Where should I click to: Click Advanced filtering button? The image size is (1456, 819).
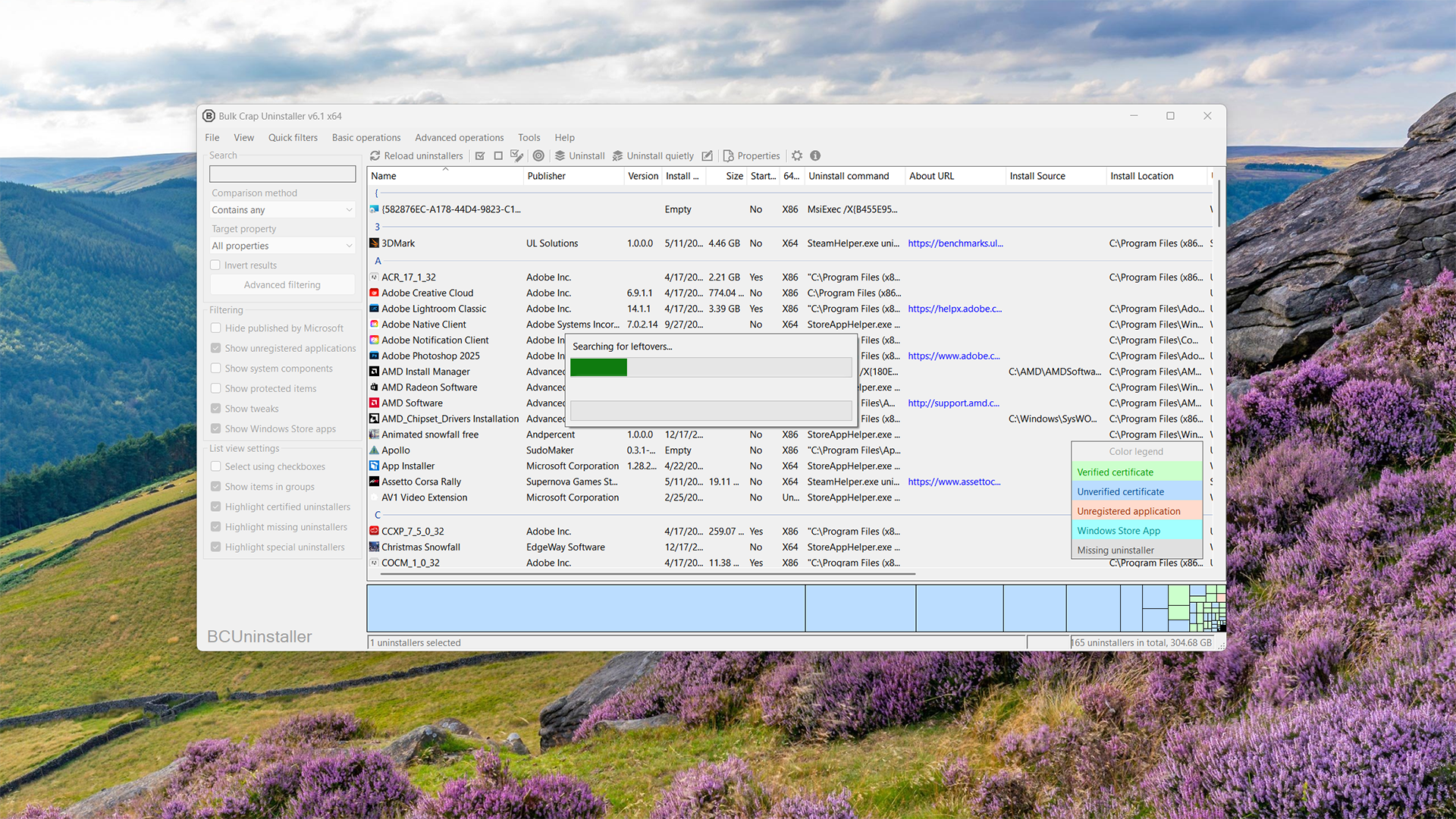point(282,284)
